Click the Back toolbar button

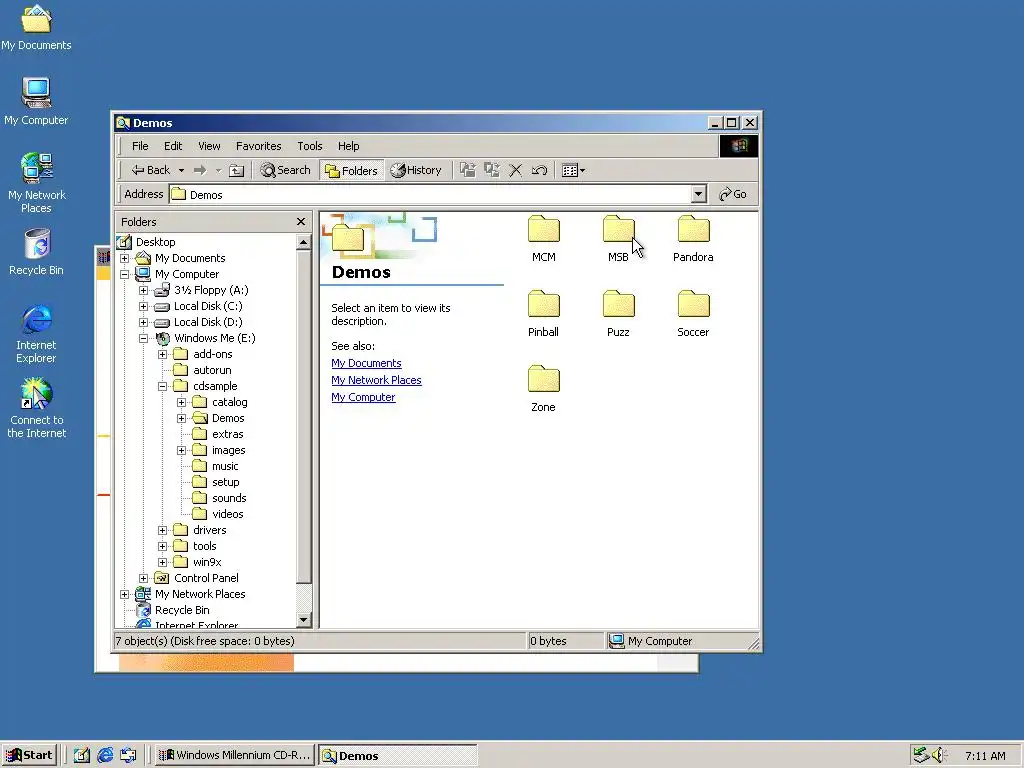[151, 170]
